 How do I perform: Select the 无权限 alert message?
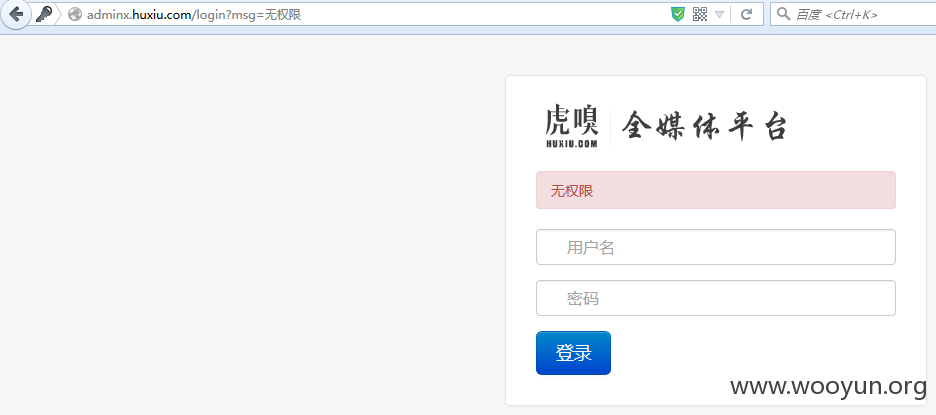[x=716, y=190]
